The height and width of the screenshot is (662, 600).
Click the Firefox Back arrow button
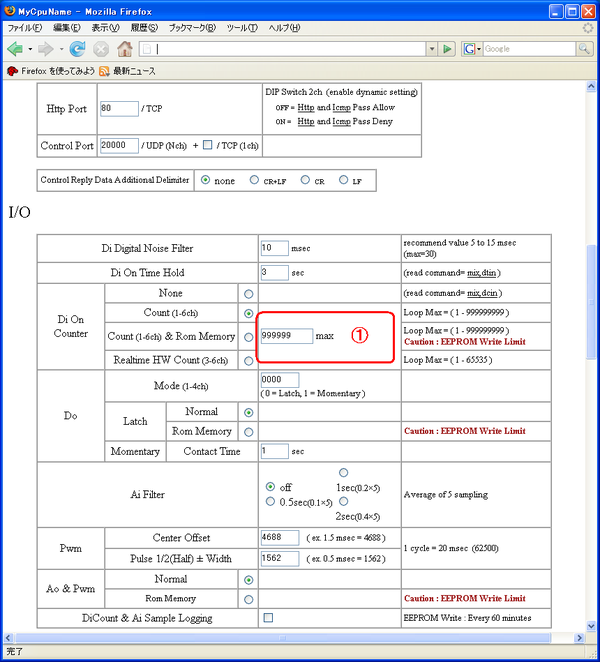[15, 49]
